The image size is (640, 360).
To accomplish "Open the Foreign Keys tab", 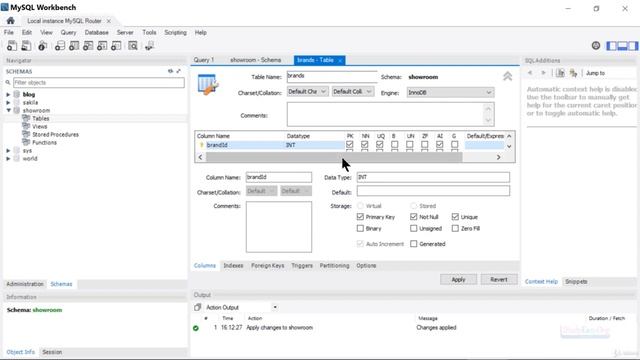I will click(267, 265).
